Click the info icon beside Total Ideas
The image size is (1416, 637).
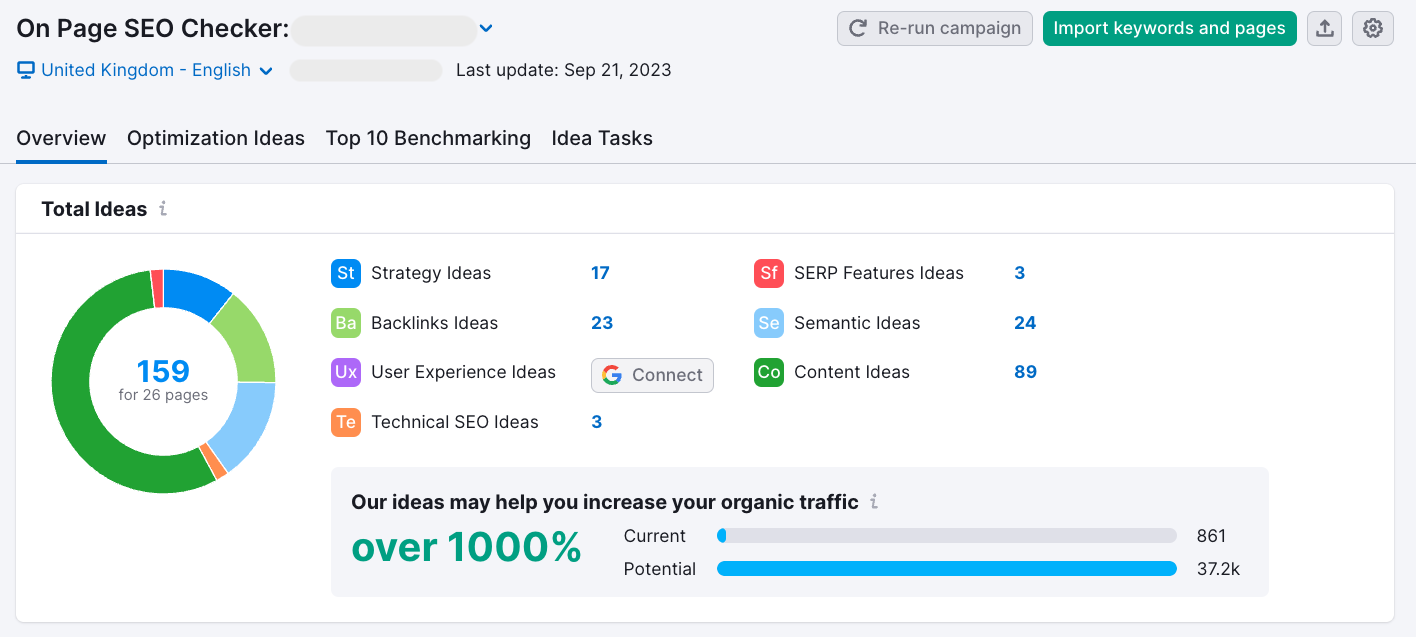pos(163,209)
